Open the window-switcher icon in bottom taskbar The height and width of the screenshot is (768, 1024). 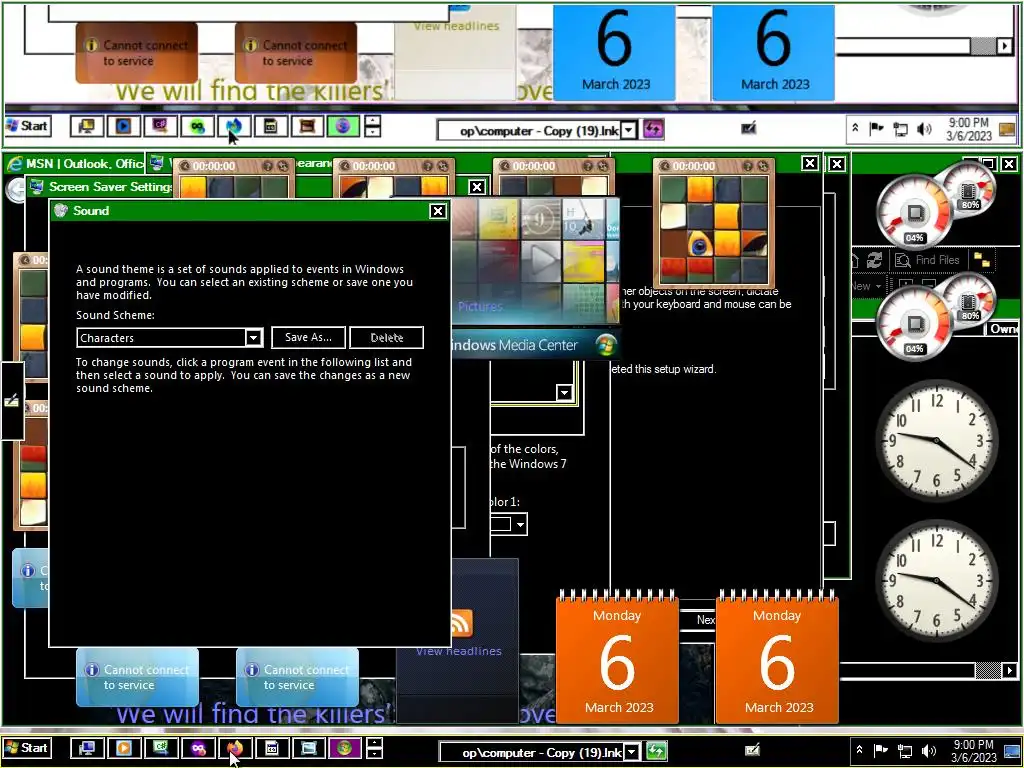coord(308,748)
